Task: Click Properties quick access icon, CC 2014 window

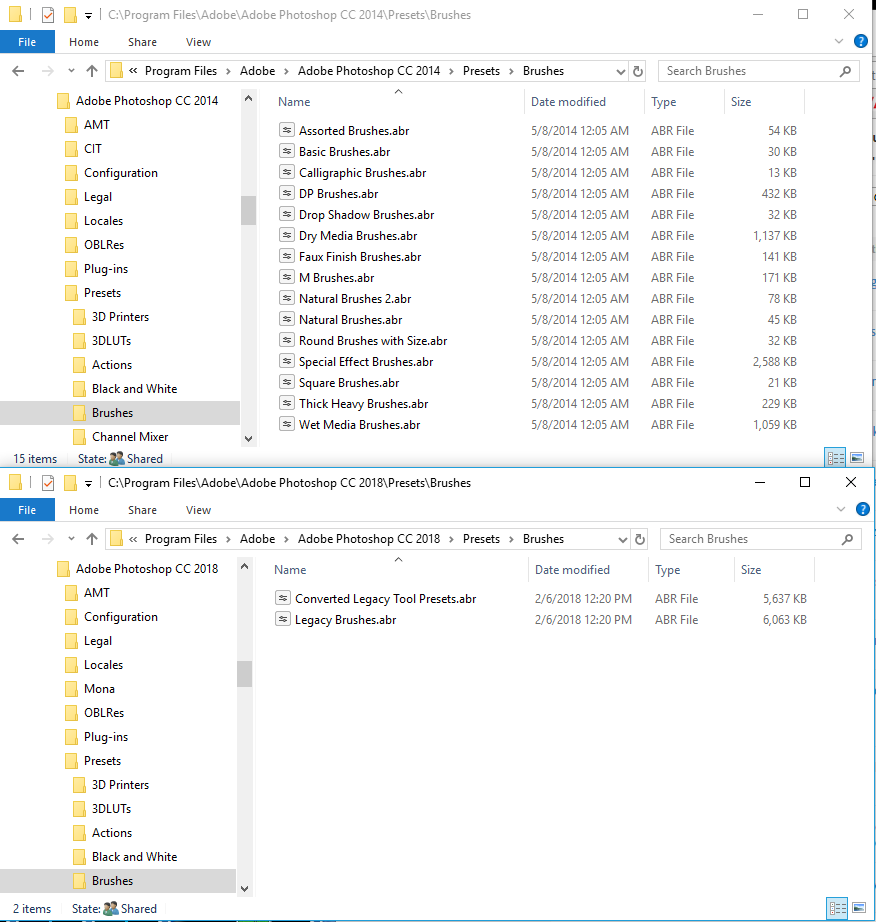Action: tap(48, 15)
